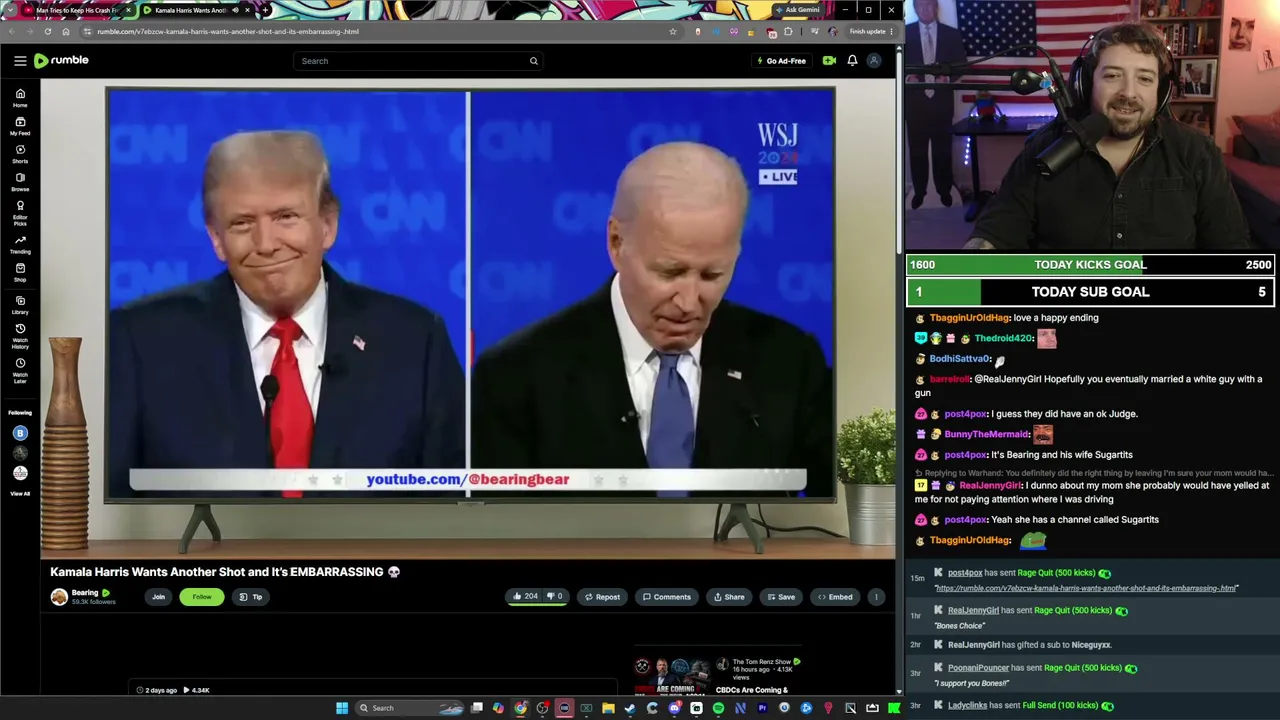Open the video's more options menu
Screen dimensions: 1280x720
pyautogui.click(x=876, y=597)
